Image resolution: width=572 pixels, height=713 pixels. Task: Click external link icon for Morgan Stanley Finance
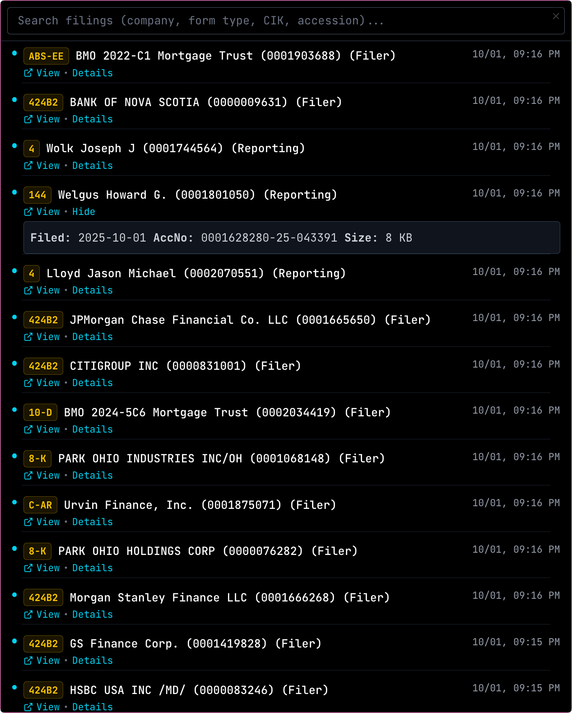(28, 614)
